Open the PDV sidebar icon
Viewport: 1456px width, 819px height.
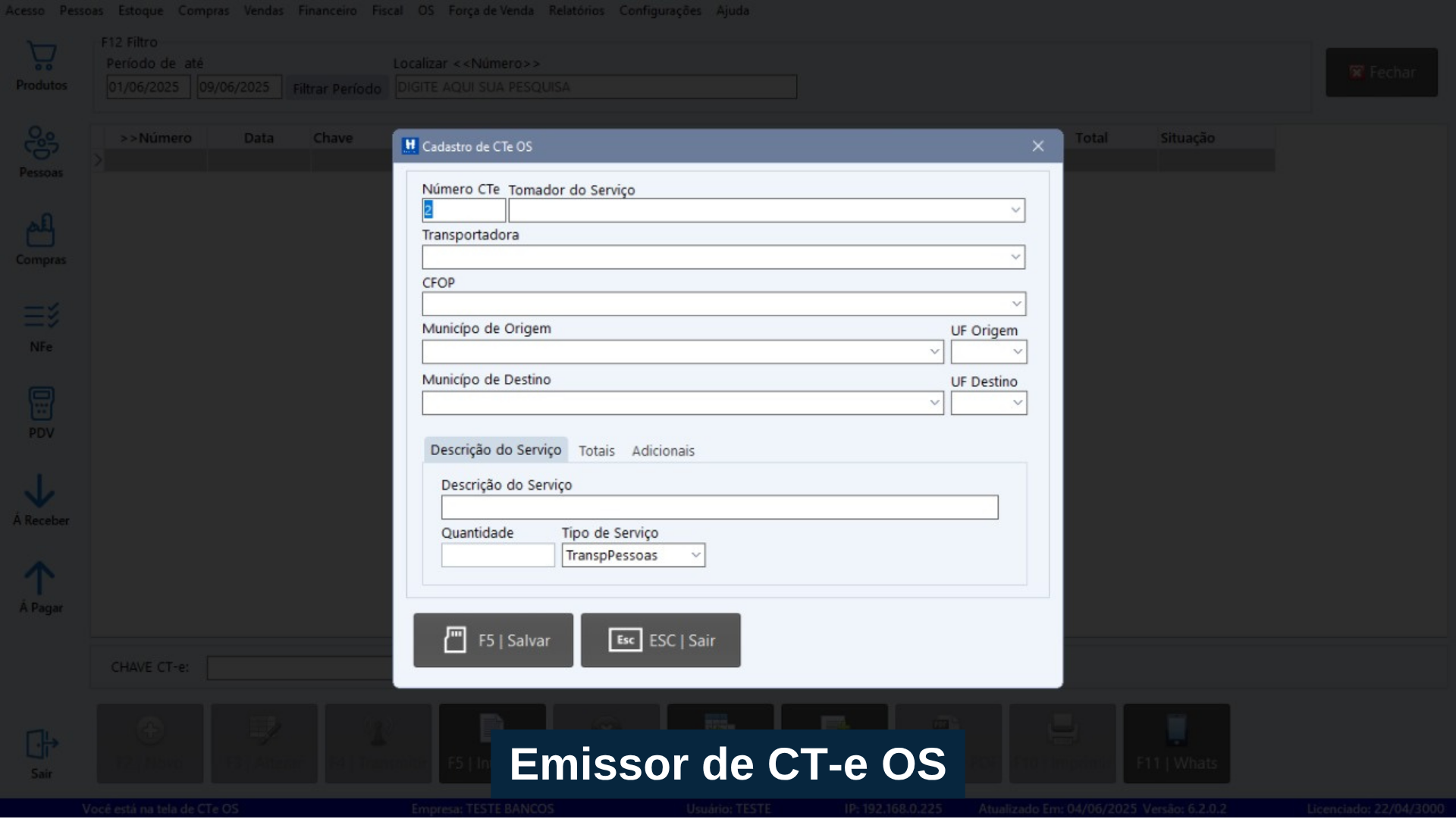coord(41,413)
